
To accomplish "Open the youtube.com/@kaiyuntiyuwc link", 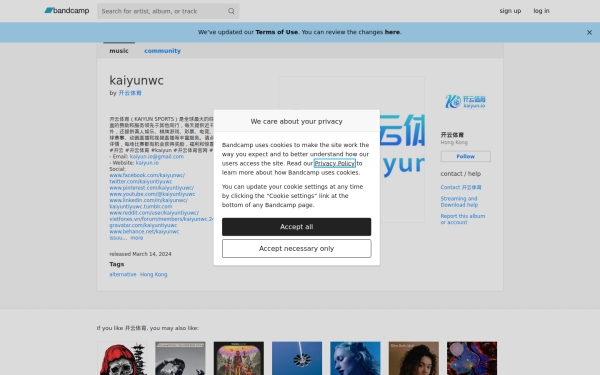I will (152, 194).
